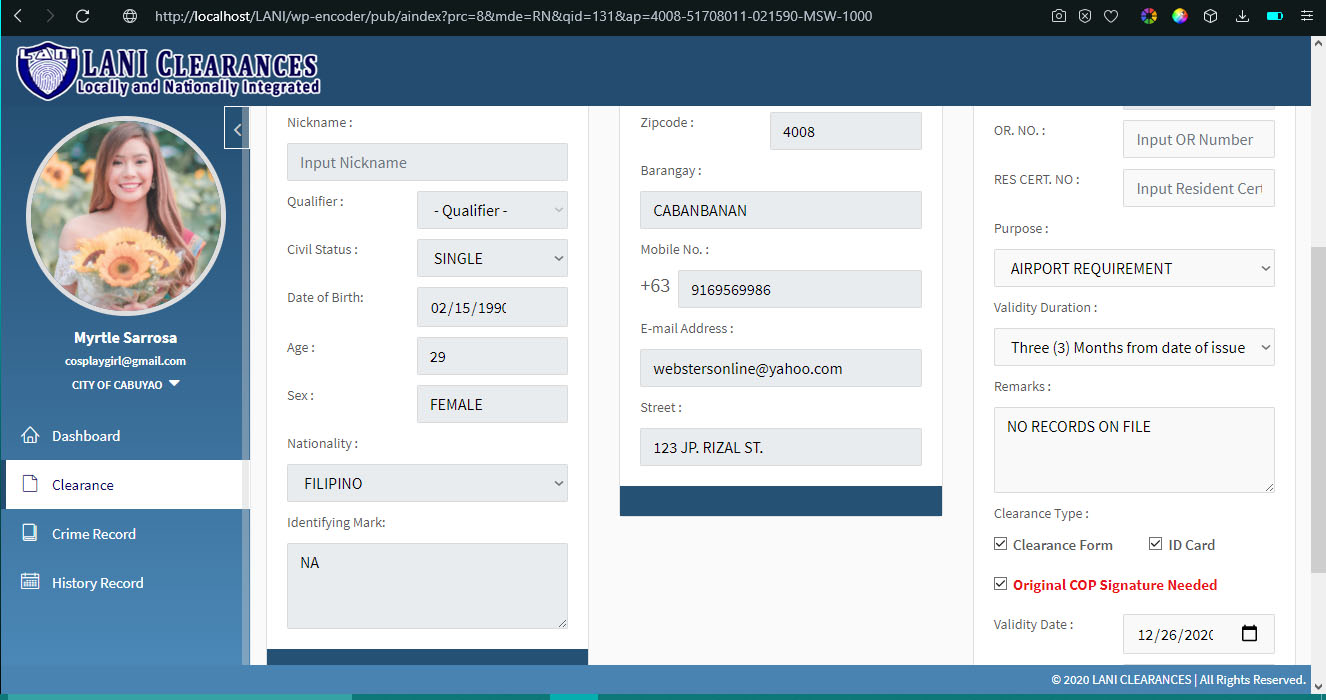Open the Dashboard menu item
This screenshot has height=700, width=1326.
[86, 436]
